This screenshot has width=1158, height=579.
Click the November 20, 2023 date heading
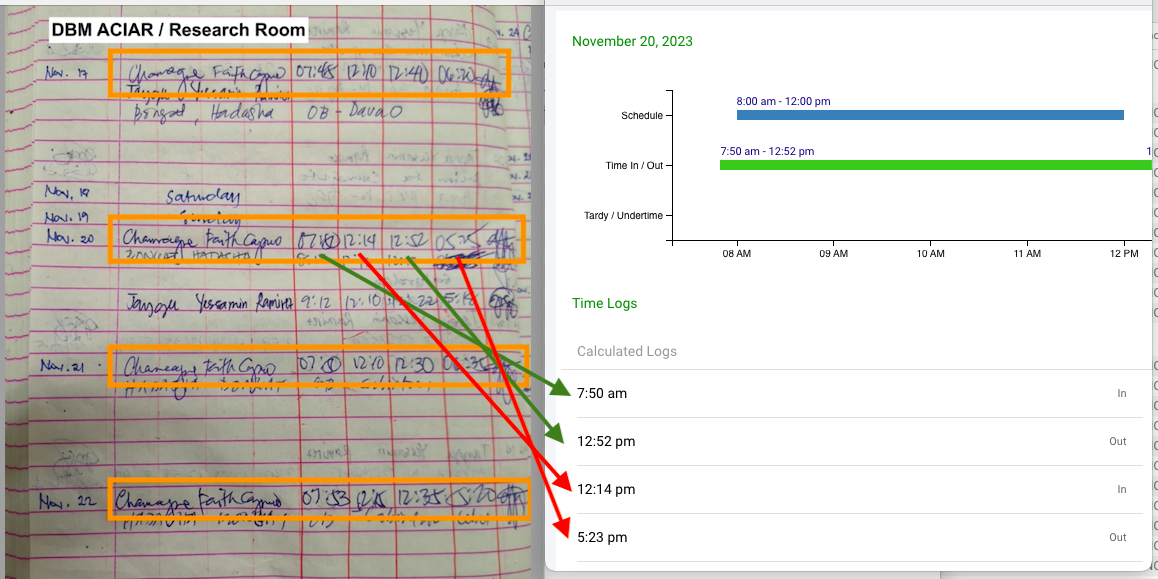(632, 41)
